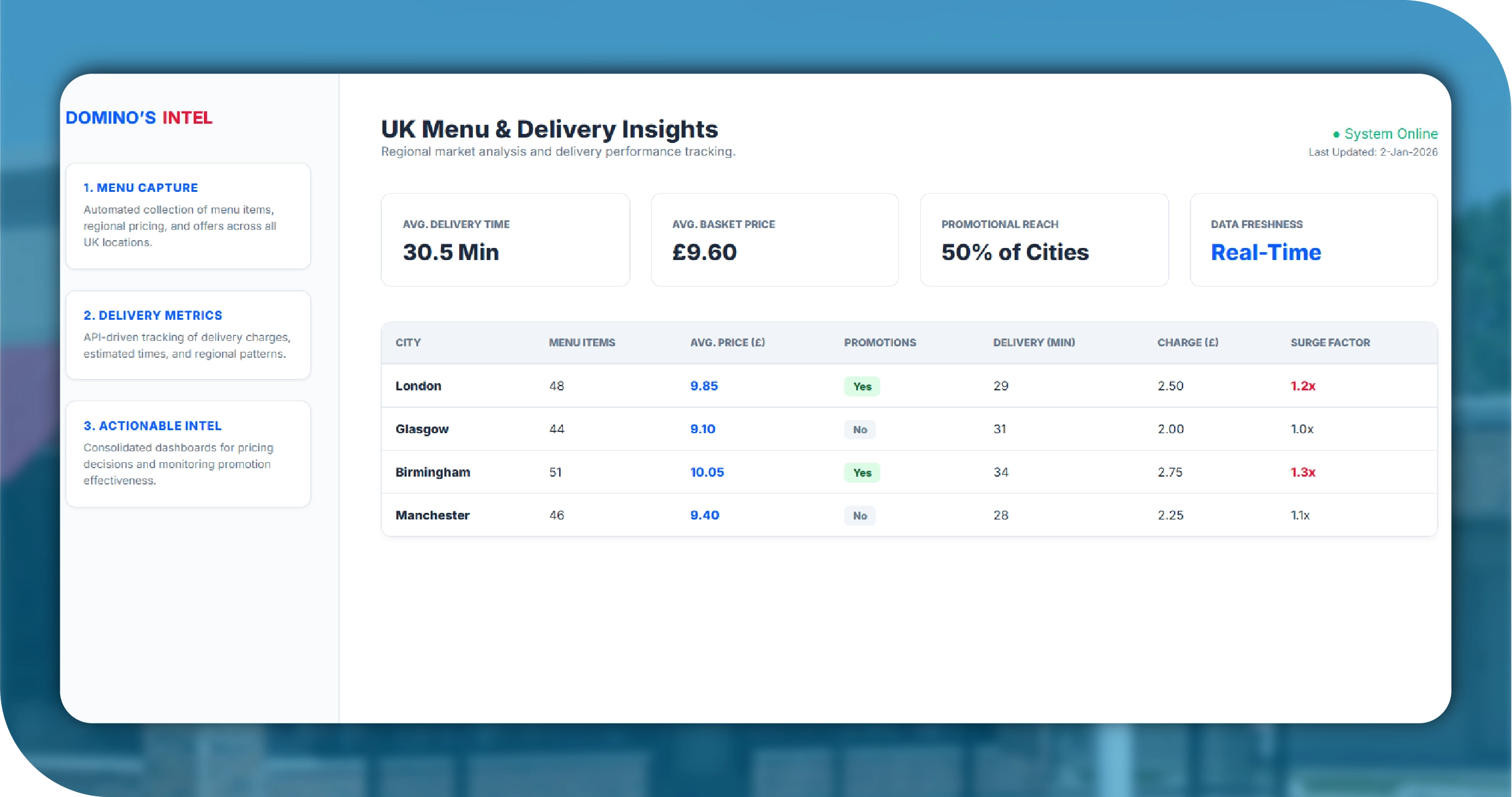Toggle the Yes promotions badge for London
This screenshot has width=1512, height=797.
coord(862,386)
